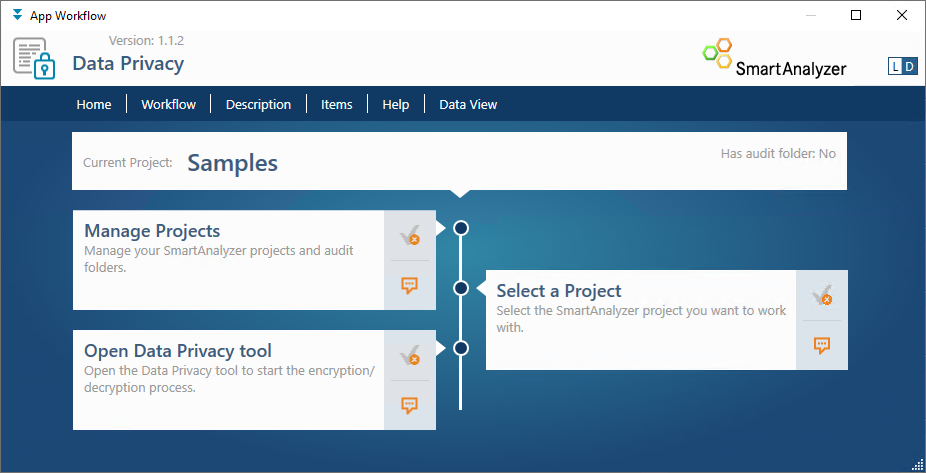Go to the Home menu item
The height and width of the screenshot is (473, 926).
coord(94,105)
